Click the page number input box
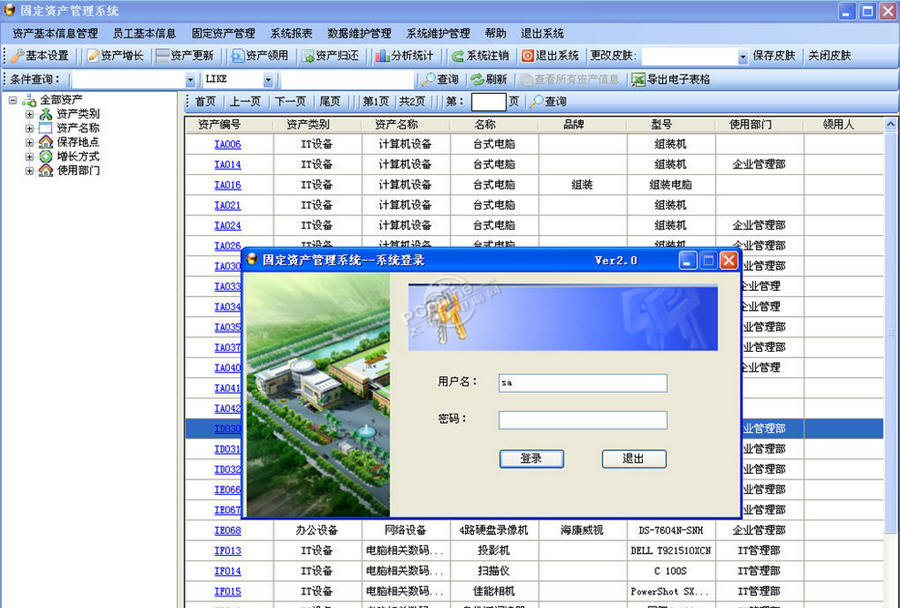The width and height of the screenshot is (900, 608). pyautogui.click(x=488, y=102)
